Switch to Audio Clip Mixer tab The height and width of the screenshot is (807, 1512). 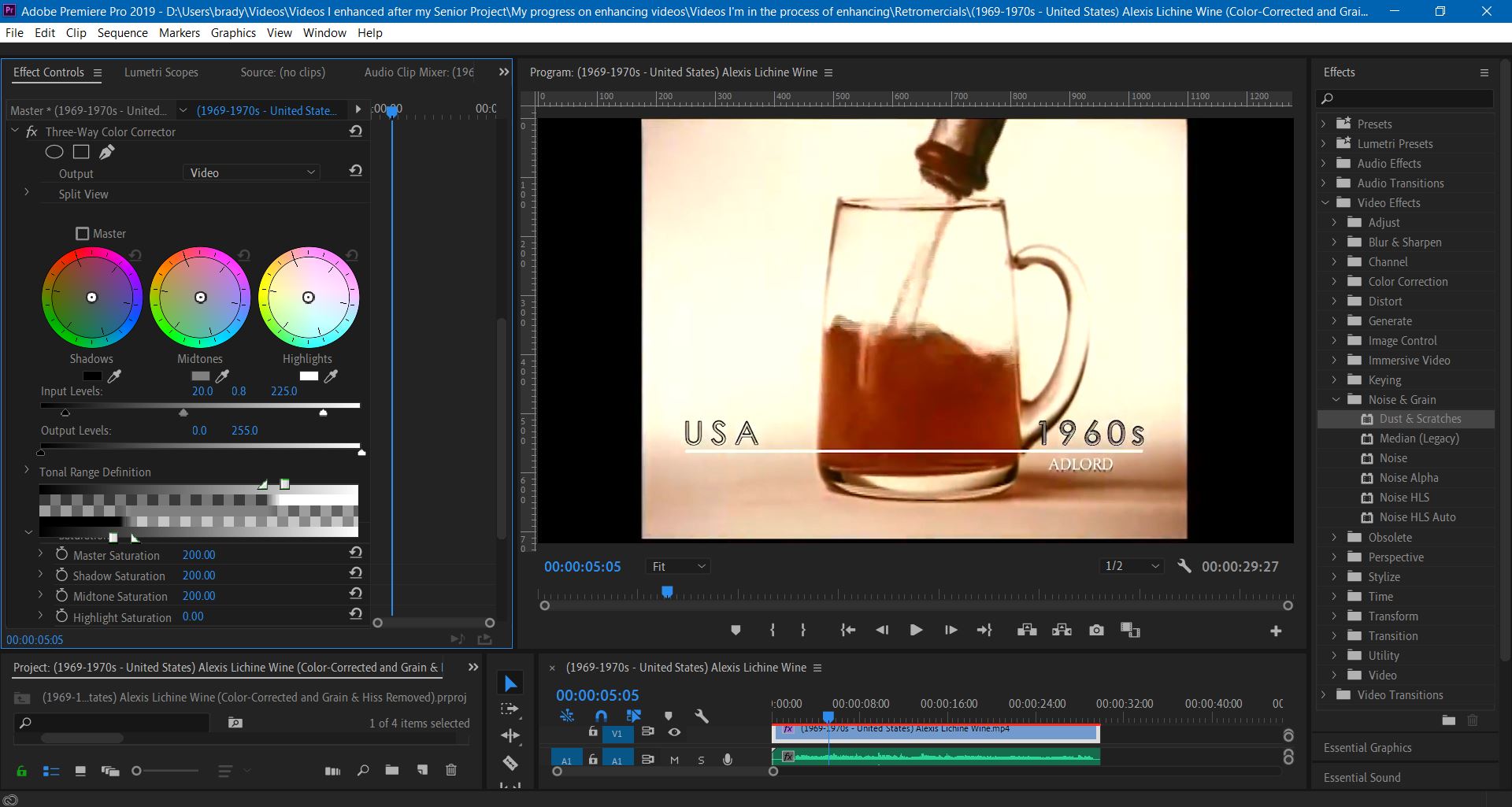(x=419, y=72)
